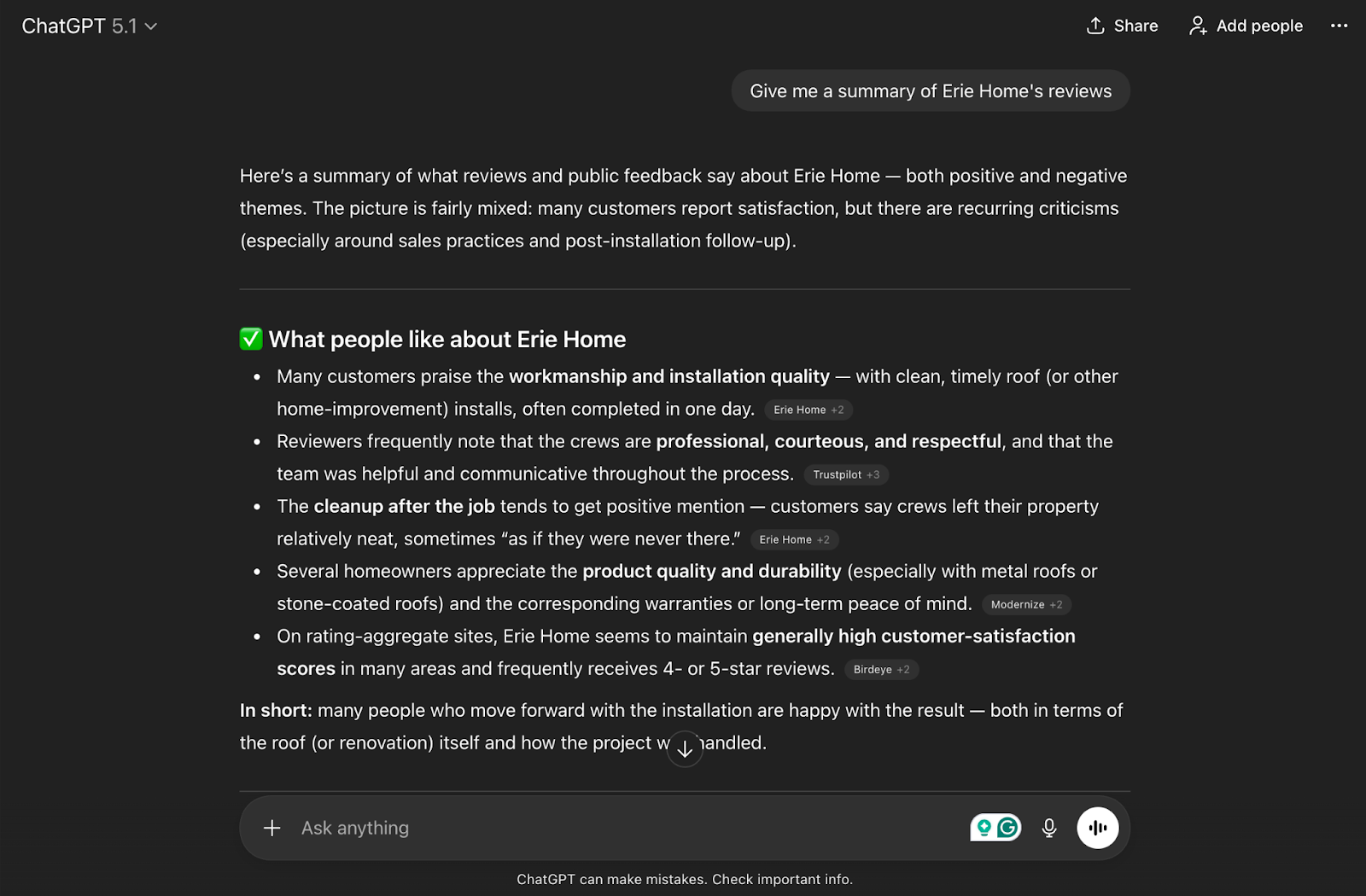Open the three-dot more options menu
The image size is (1366, 896).
(x=1339, y=26)
